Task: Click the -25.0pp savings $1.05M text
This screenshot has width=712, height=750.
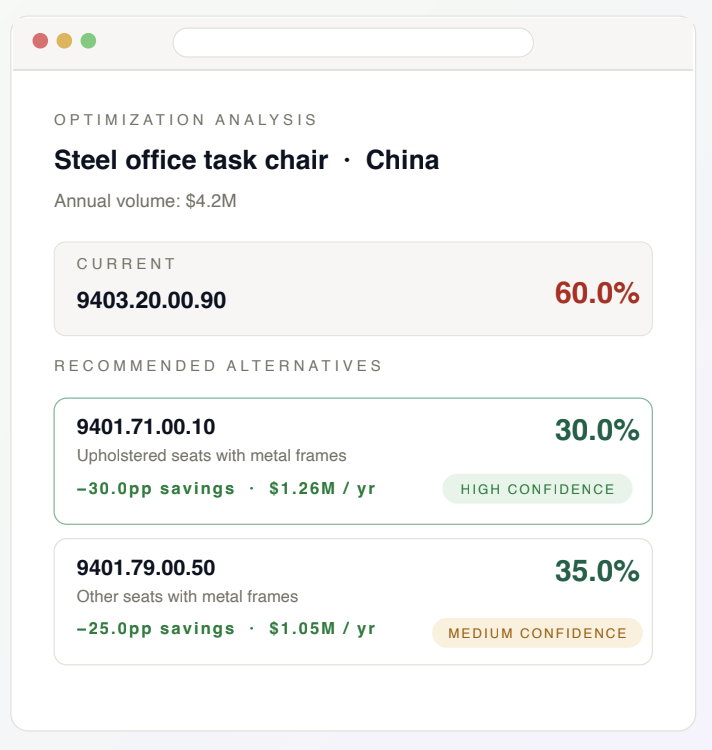Action: (x=226, y=629)
